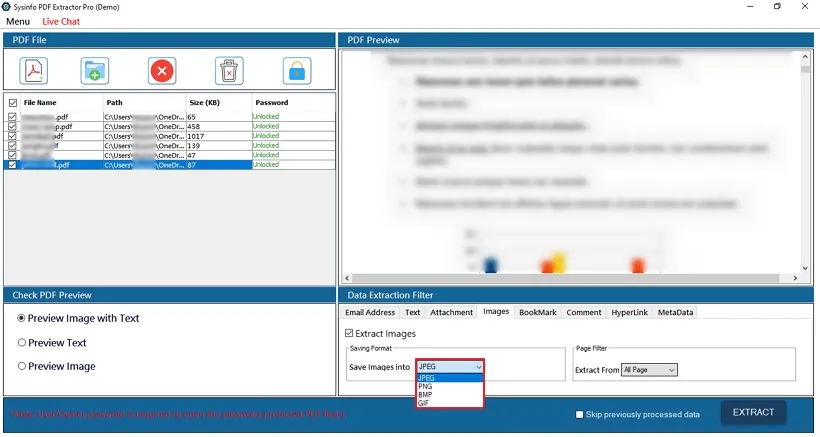
Task: Open the Menu menu
Action: click(x=18, y=21)
